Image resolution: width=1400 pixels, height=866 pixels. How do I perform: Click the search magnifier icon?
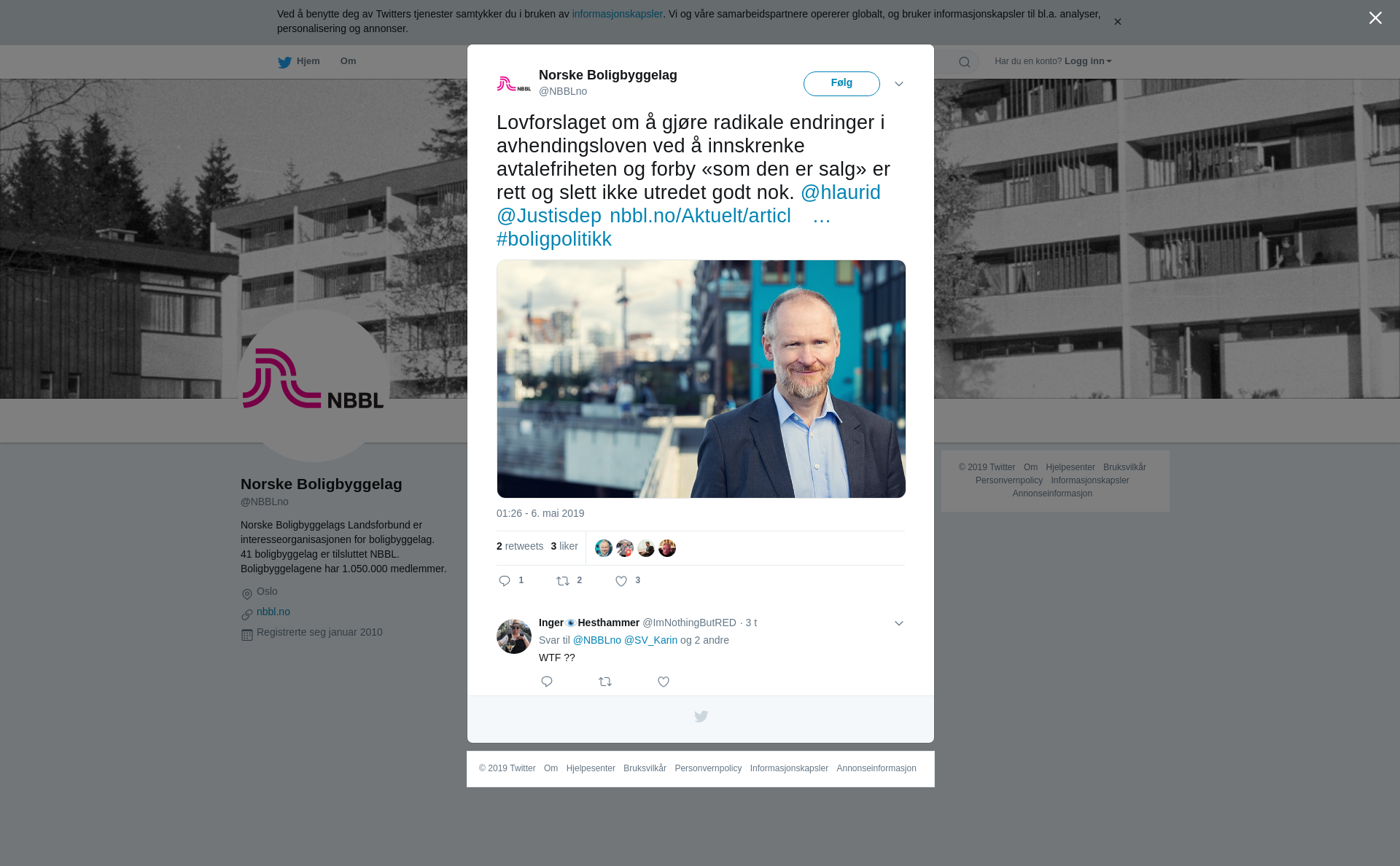tap(965, 63)
